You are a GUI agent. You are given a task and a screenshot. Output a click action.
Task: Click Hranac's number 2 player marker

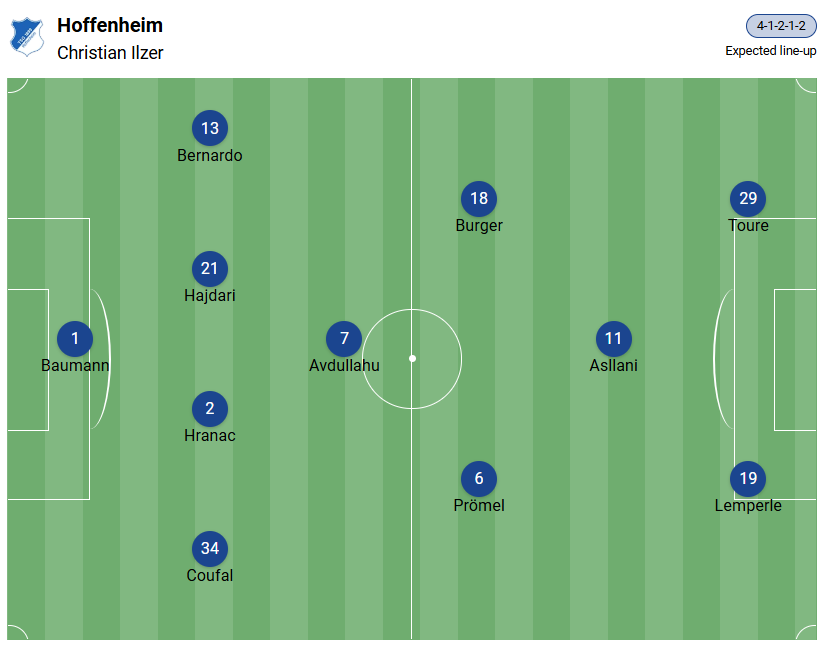pyautogui.click(x=210, y=409)
